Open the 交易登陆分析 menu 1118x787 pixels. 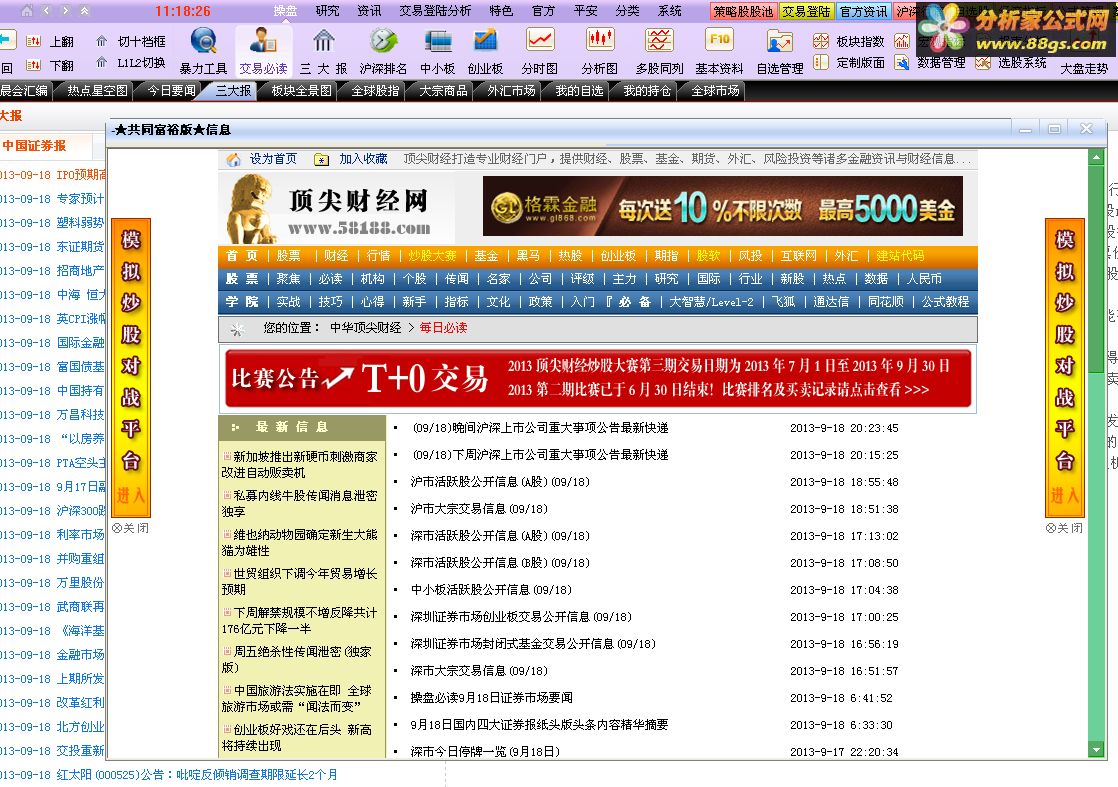click(435, 11)
